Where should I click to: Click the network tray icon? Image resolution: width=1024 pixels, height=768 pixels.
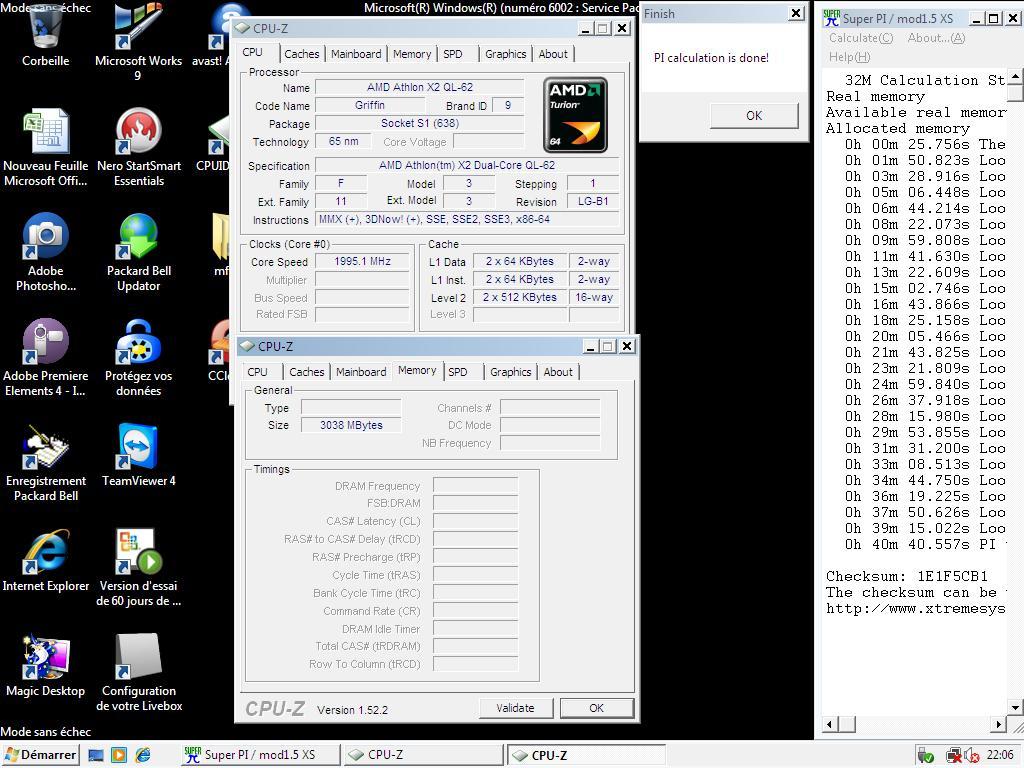[953, 756]
